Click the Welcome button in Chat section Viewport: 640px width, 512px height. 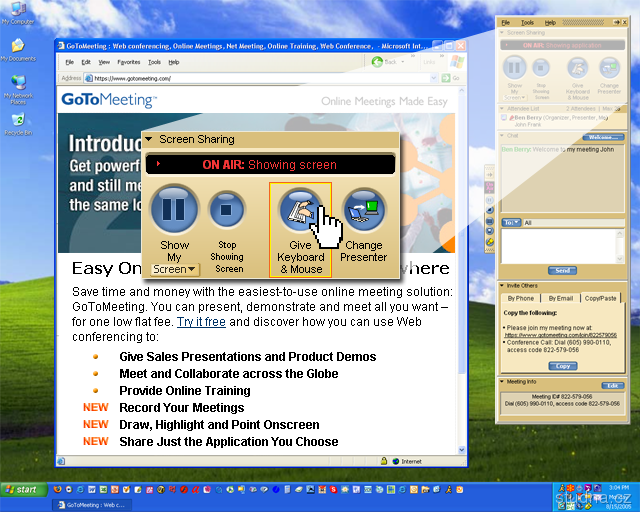(603, 137)
